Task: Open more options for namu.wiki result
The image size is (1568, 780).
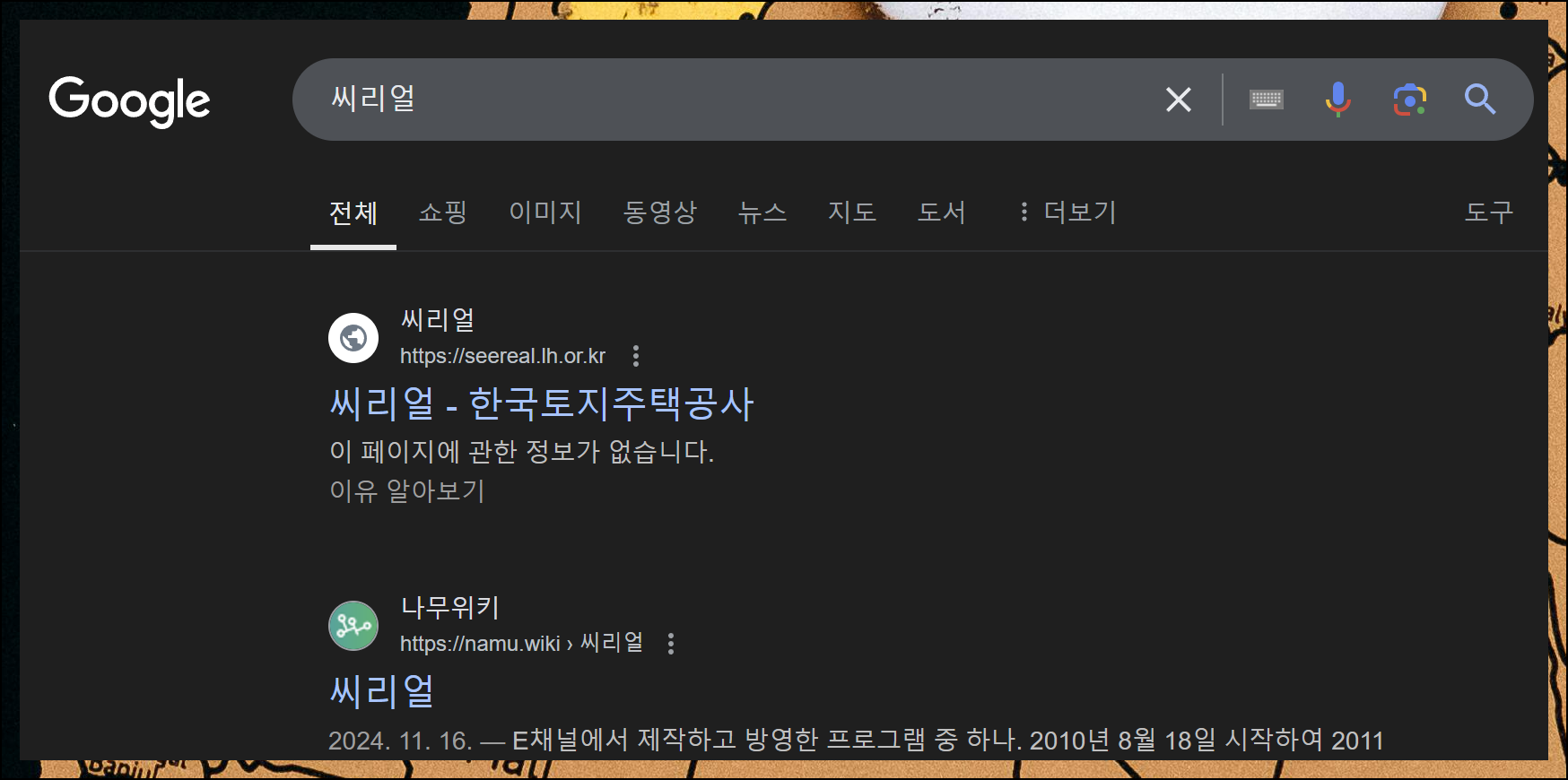Action: [671, 644]
